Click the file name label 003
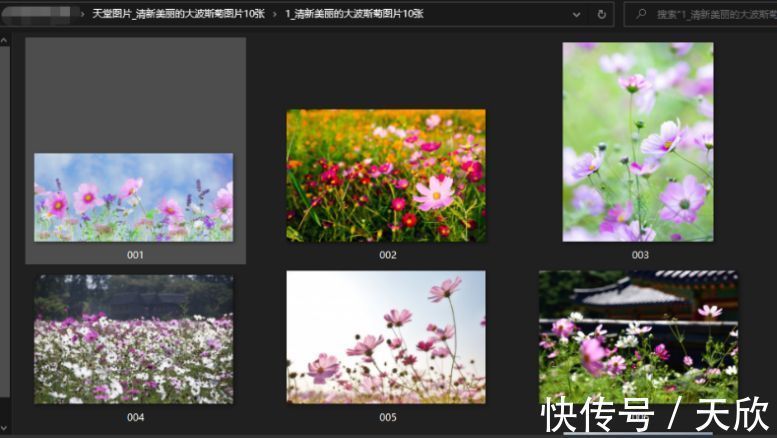The image size is (777, 438). [639, 255]
